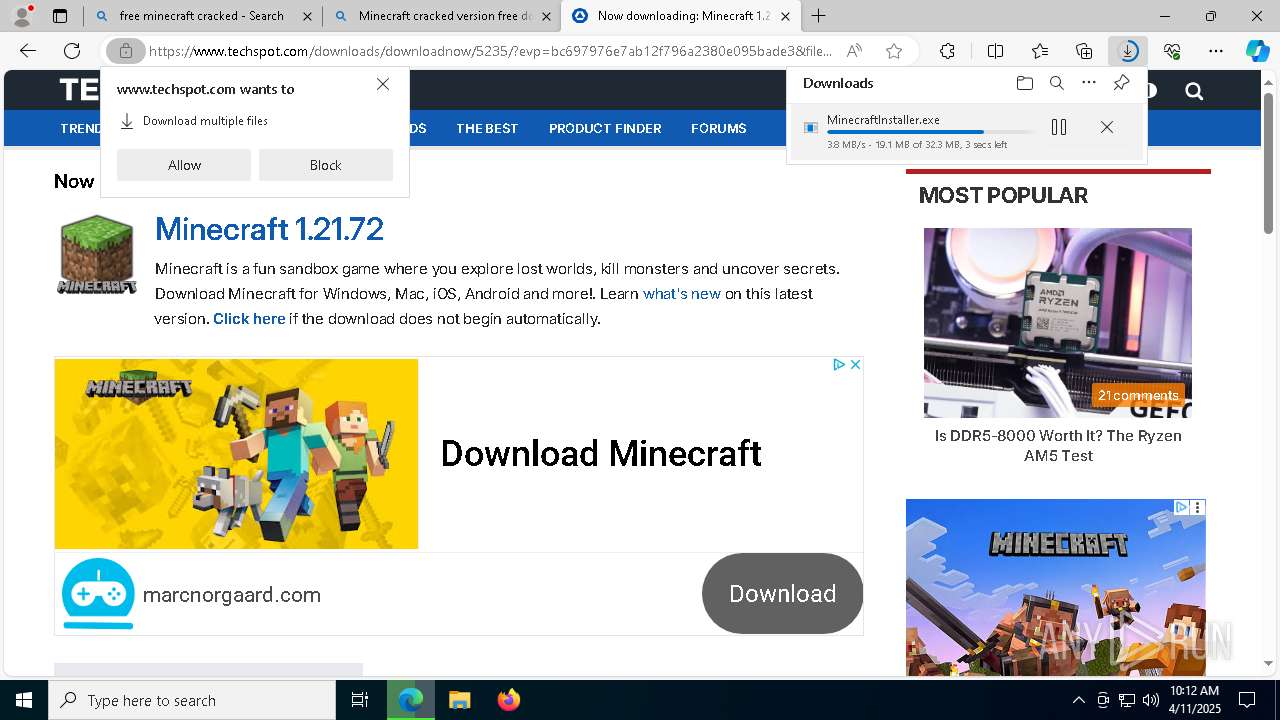Screen dimensions: 1280x720
Task: Open THE BEST menu on TechSpot
Action: [x=487, y=128]
